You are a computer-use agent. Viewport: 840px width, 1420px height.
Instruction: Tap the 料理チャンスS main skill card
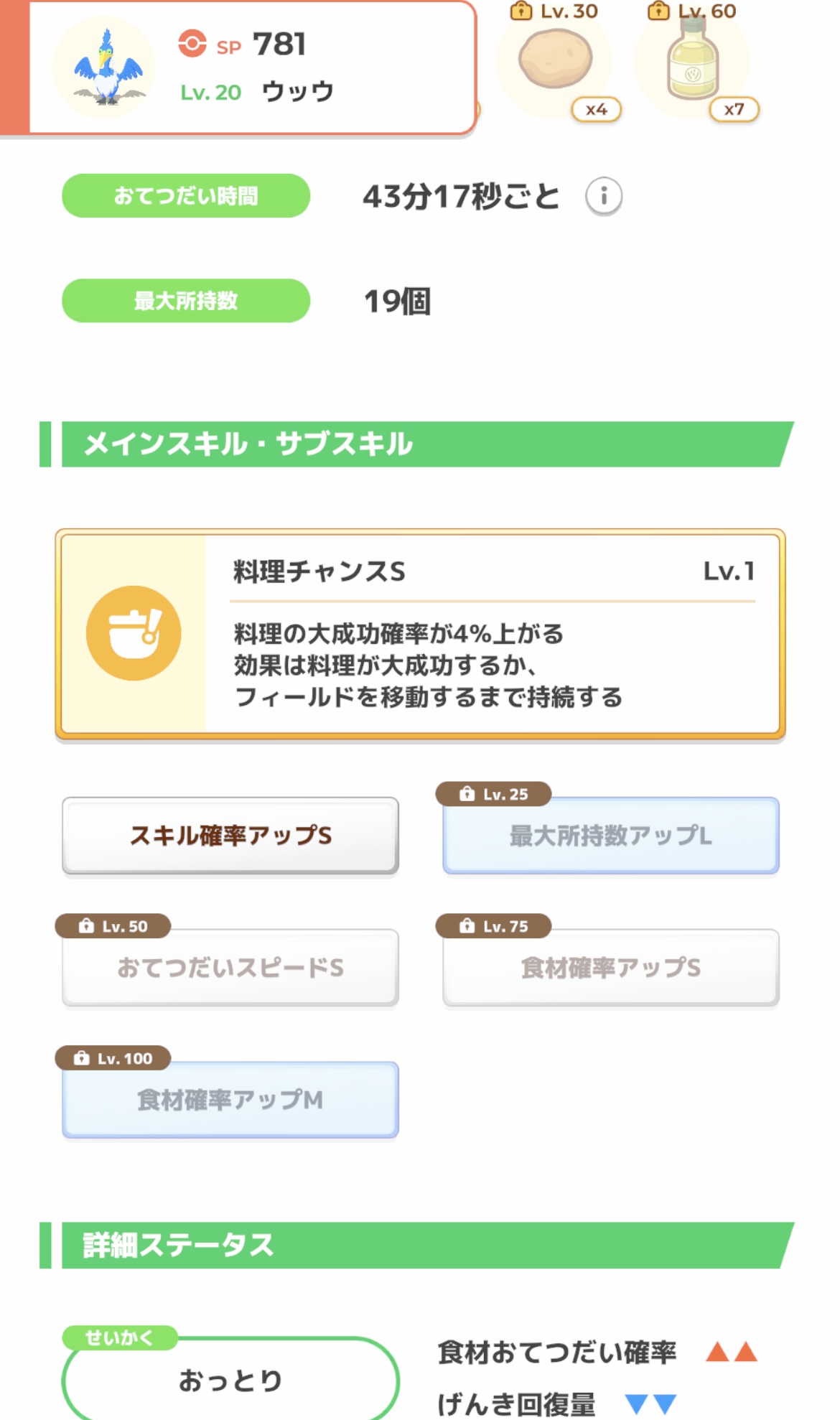493,634
